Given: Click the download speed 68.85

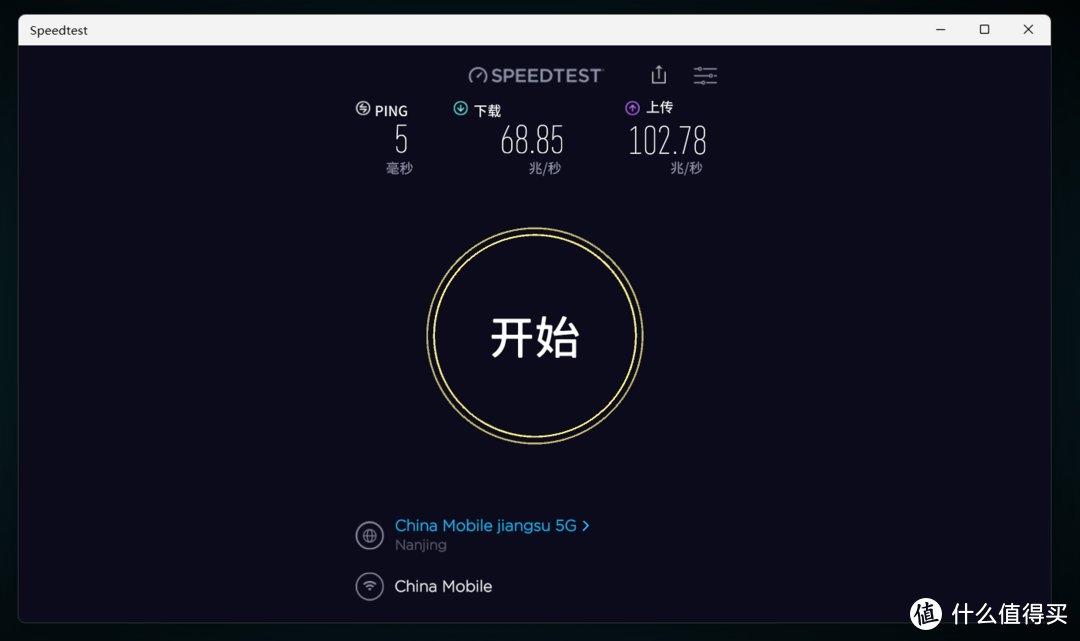Looking at the screenshot, I should tap(533, 141).
